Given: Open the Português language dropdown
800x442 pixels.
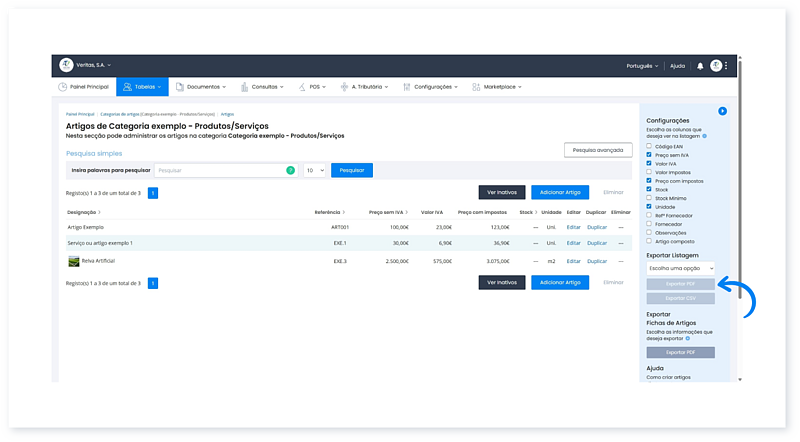Looking at the screenshot, I should tap(640, 66).
